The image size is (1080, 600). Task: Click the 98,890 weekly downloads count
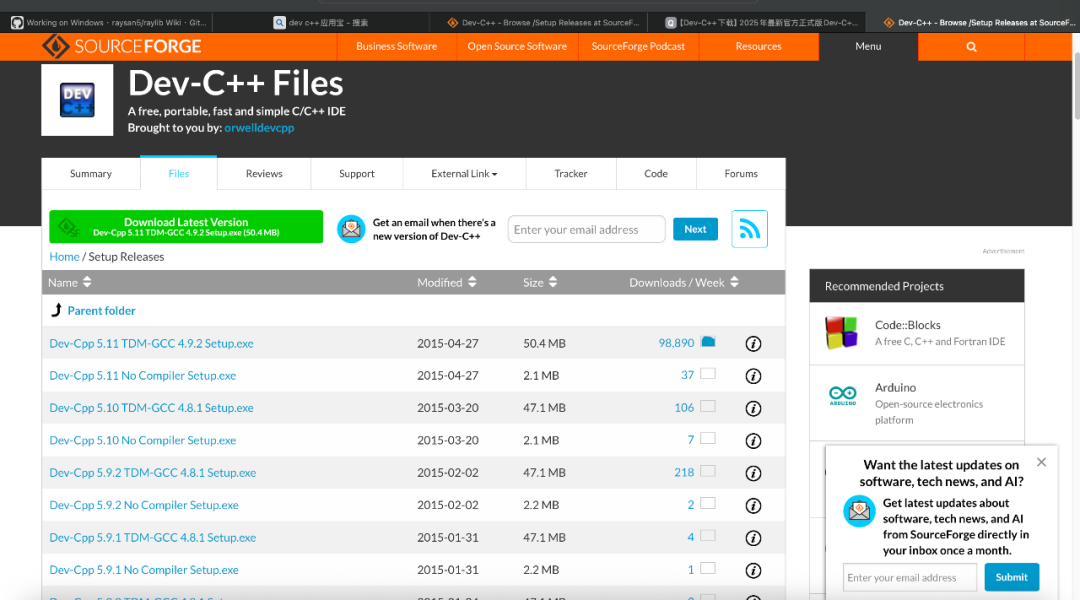[x=676, y=343]
